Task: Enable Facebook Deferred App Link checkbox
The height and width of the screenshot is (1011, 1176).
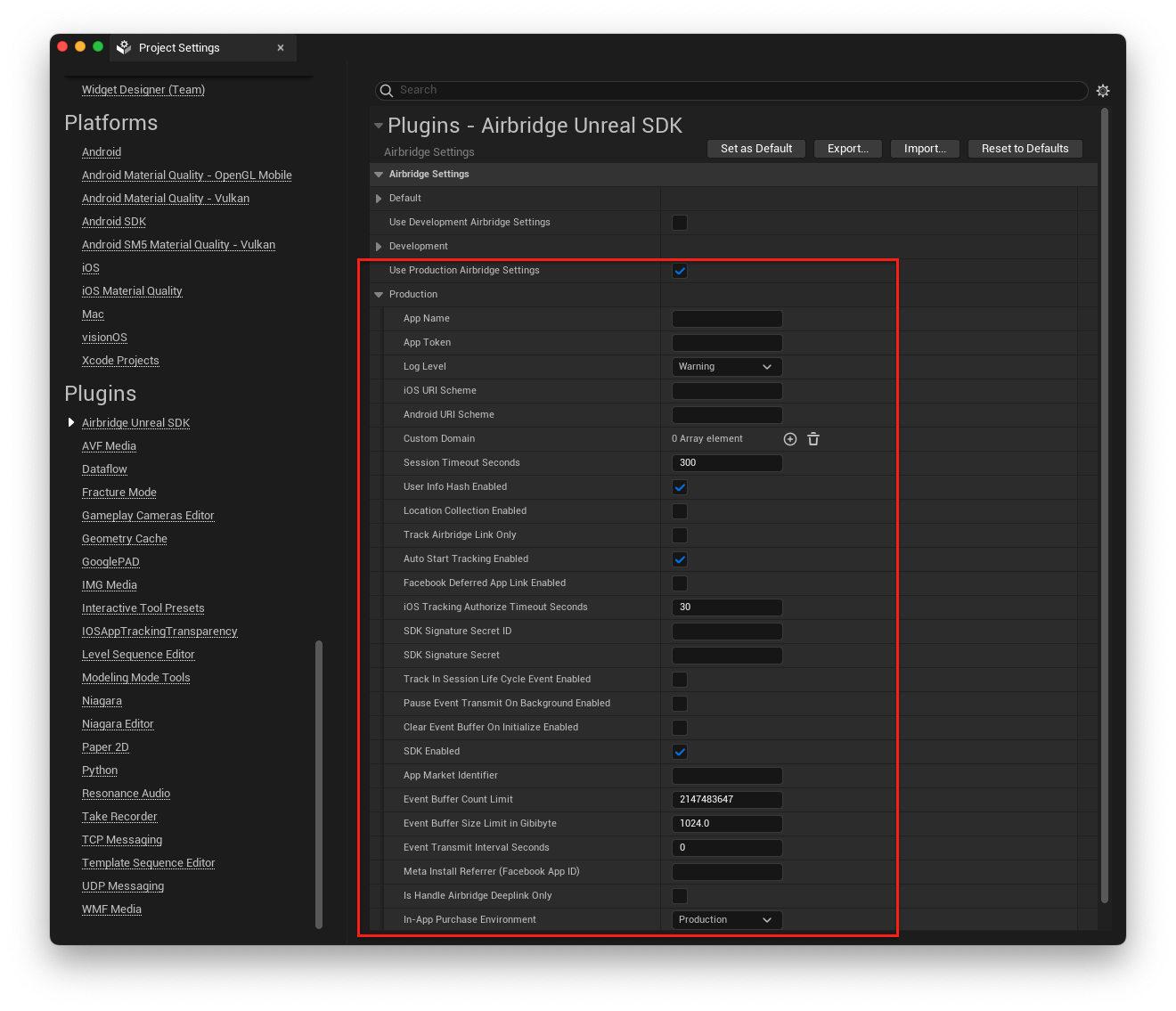Action: (x=680, y=583)
